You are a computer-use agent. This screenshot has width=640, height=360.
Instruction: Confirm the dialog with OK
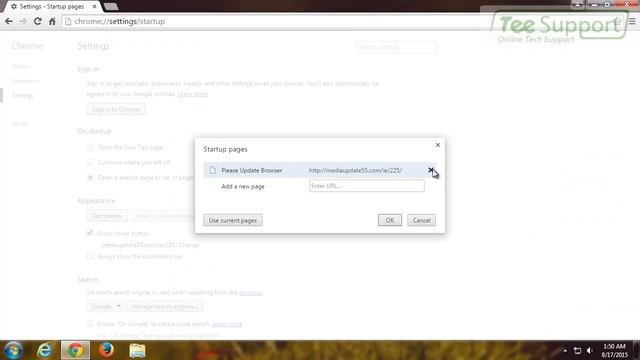pyautogui.click(x=390, y=220)
